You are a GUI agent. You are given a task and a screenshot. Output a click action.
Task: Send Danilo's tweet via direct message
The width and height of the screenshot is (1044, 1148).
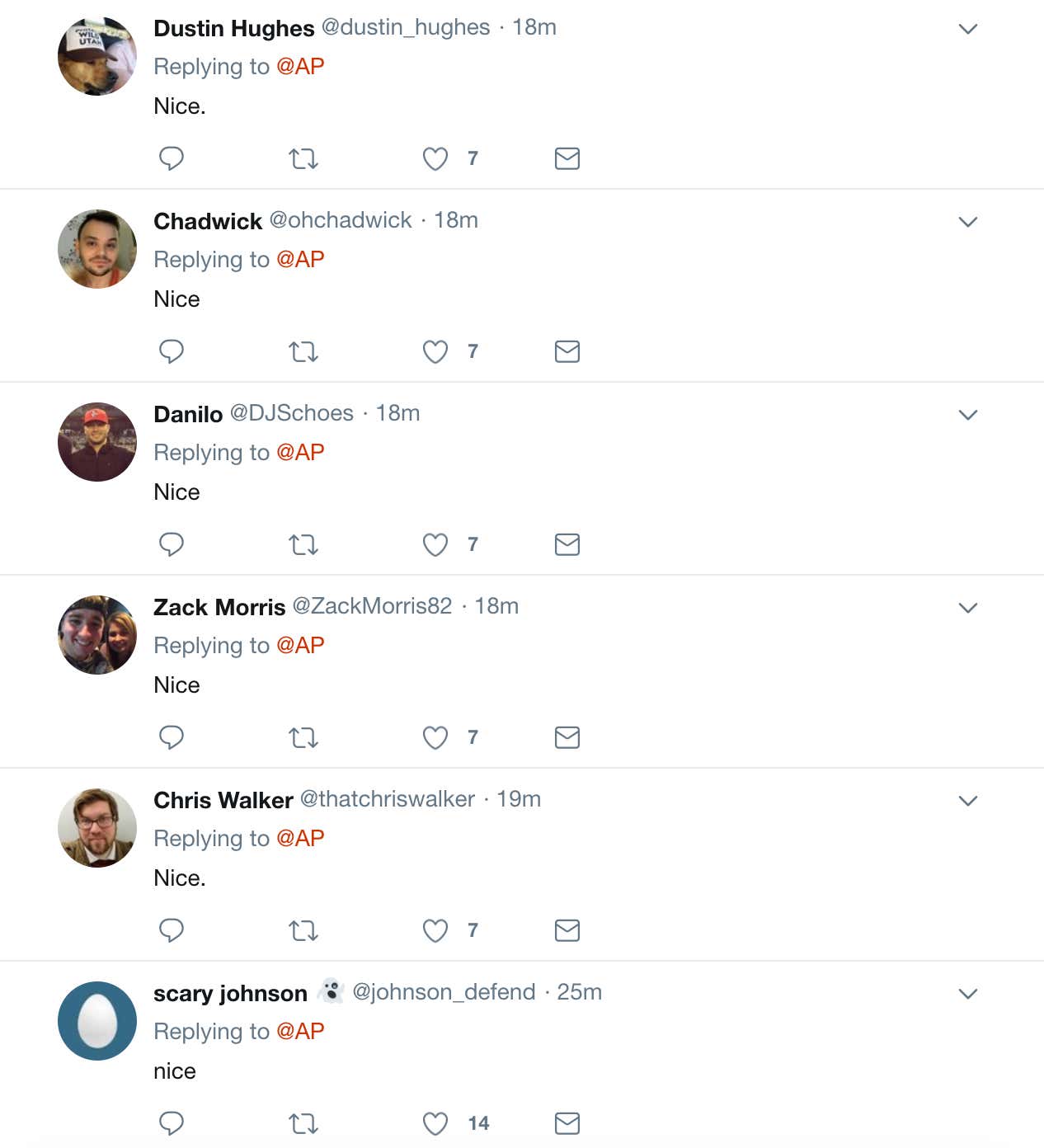[x=567, y=544]
